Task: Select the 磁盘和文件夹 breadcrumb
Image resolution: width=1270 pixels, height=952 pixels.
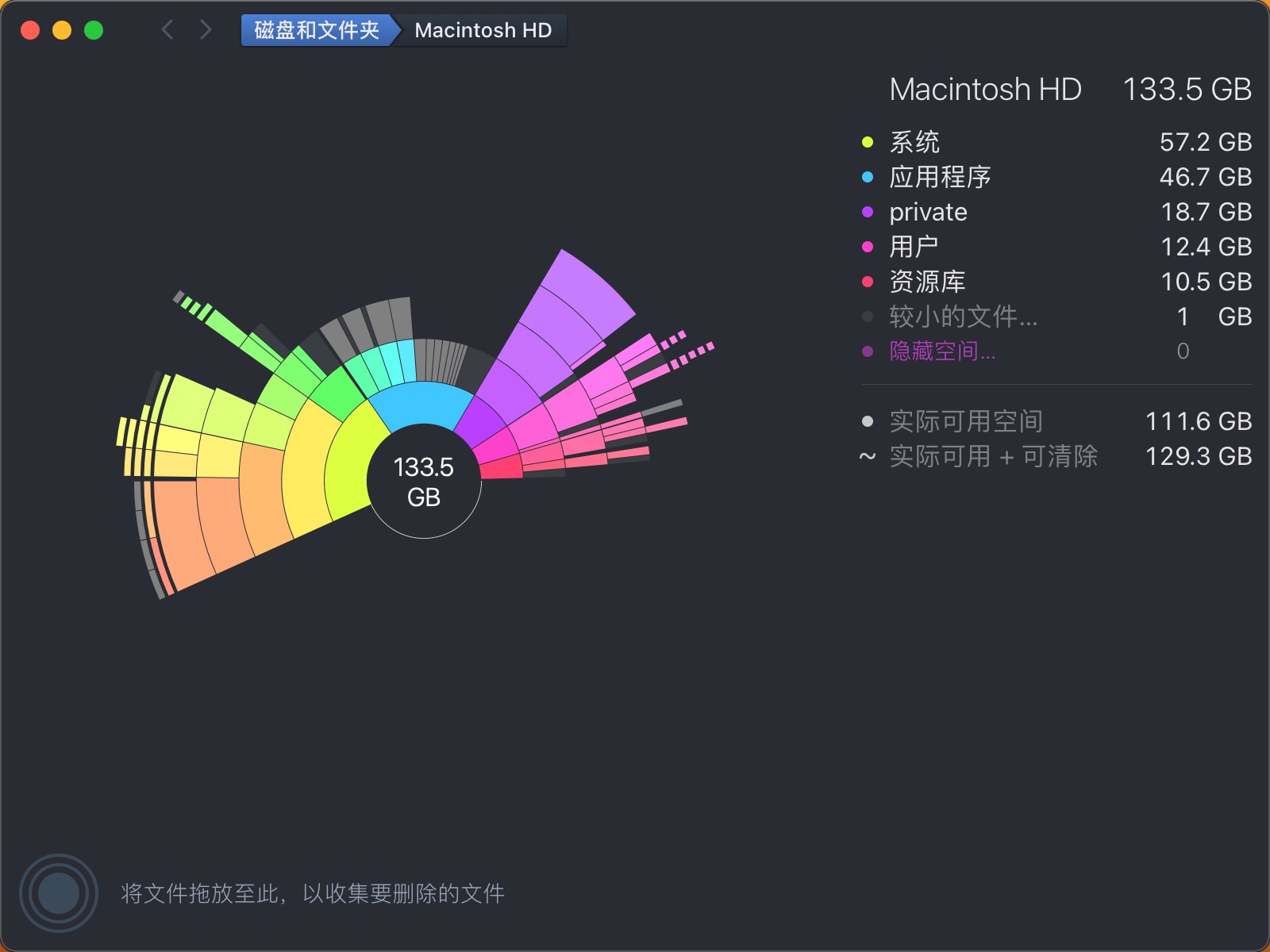Action: pyautogui.click(x=316, y=30)
